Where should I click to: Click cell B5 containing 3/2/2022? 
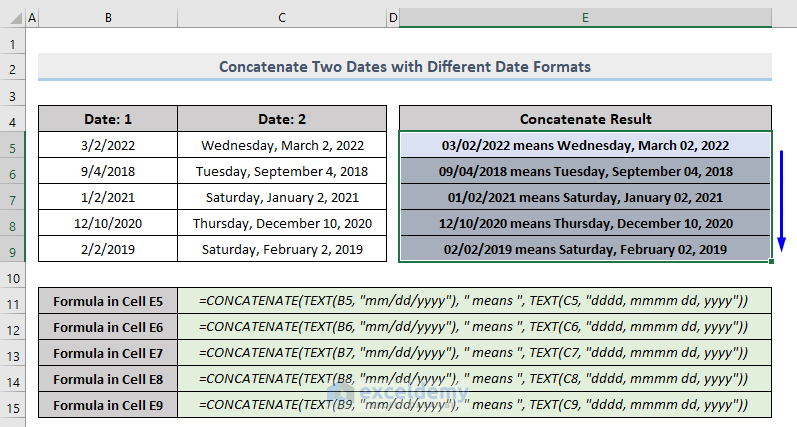coord(108,145)
